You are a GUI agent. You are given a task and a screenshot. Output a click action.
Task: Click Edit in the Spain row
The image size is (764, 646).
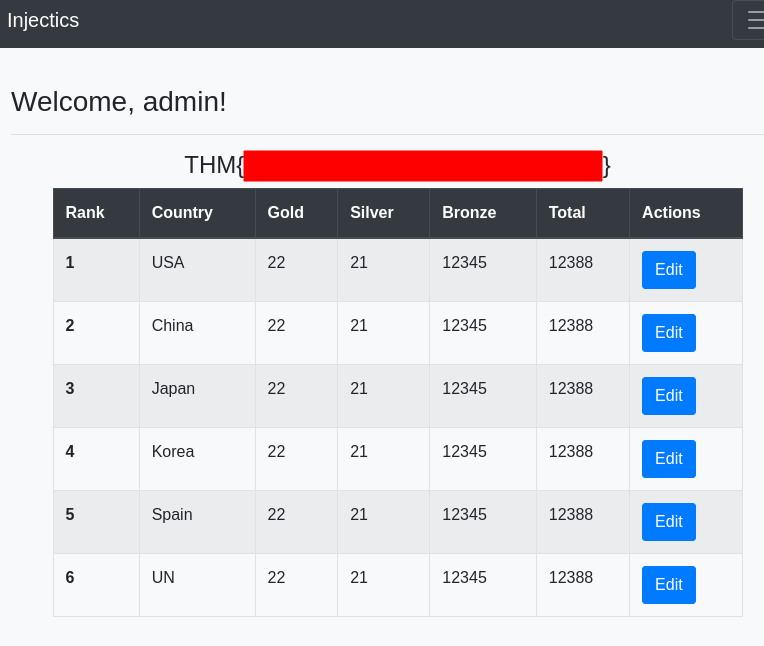[x=668, y=522]
